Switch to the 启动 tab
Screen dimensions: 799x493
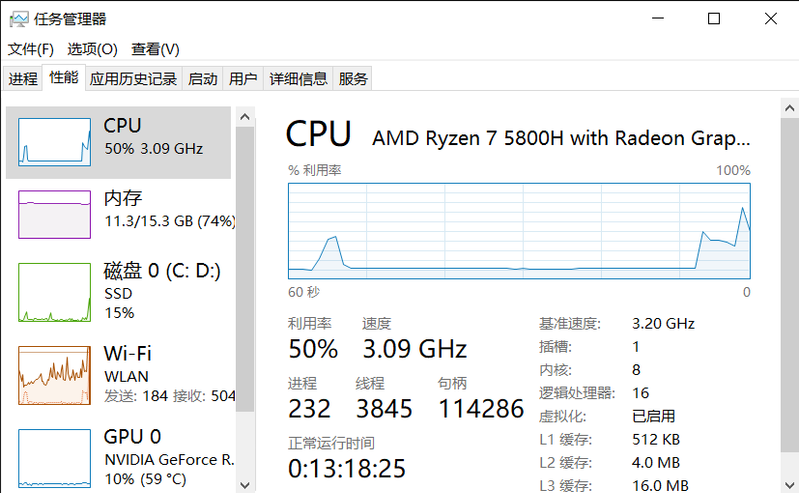(202, 79)
